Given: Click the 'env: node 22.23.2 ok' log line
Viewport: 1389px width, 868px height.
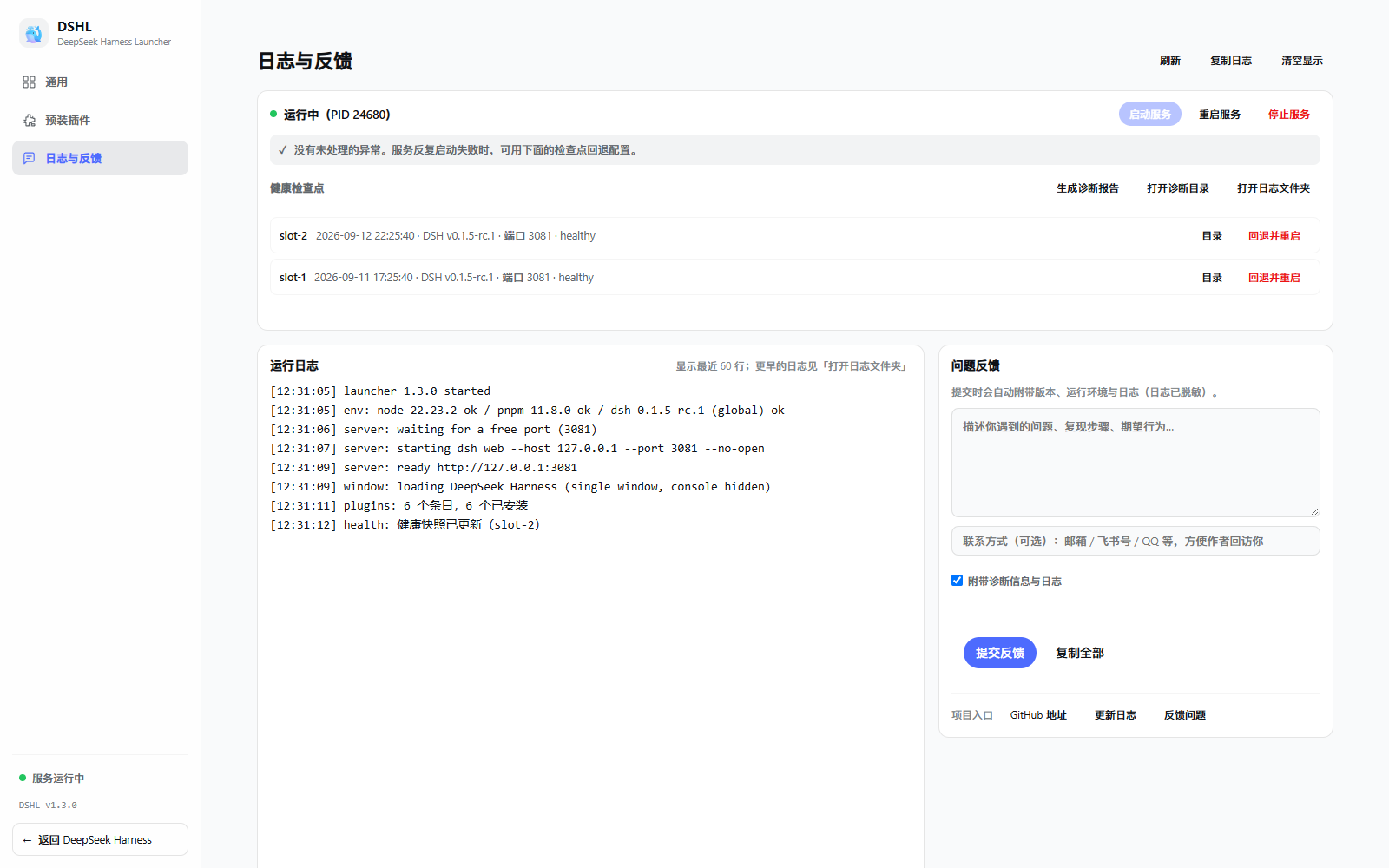Looking at the screenshot, I should [527, 411].
